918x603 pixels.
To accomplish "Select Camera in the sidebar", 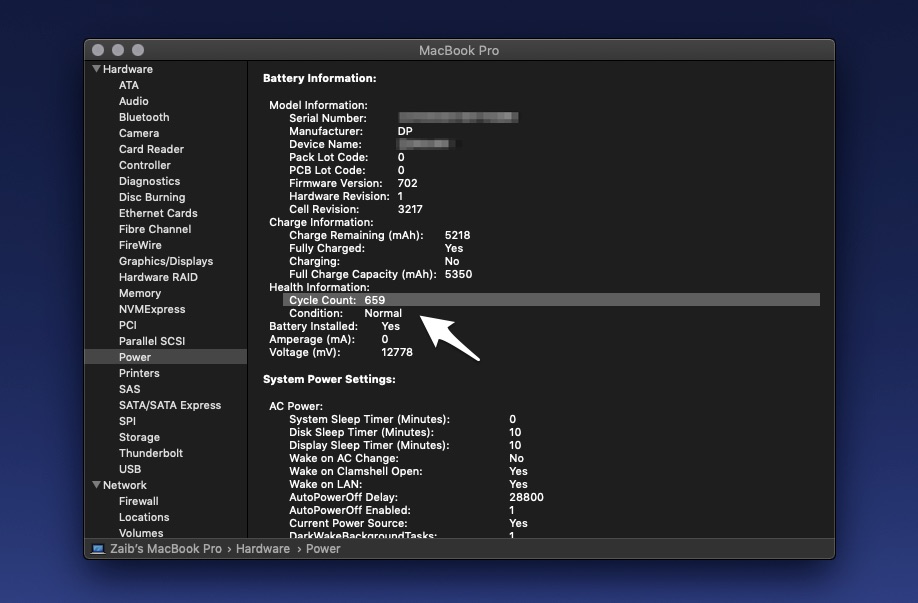I will (139, 133).
